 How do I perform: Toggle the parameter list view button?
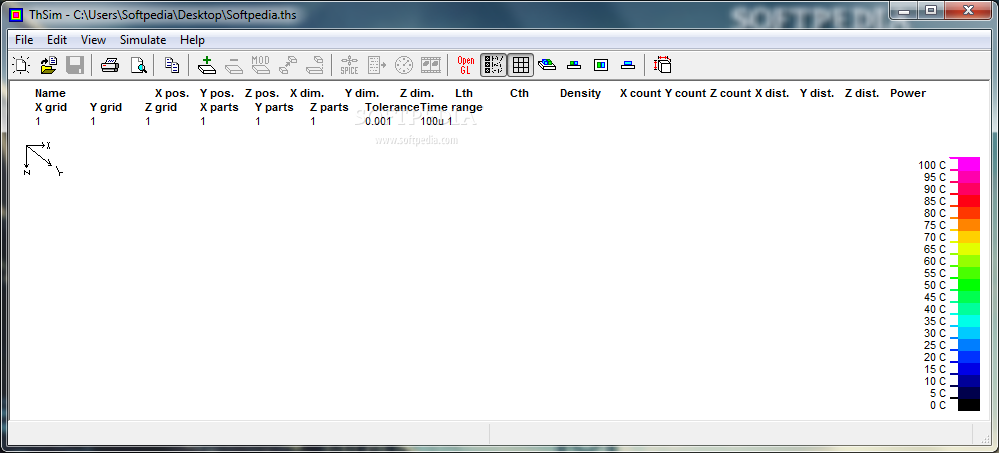[493, 65]
